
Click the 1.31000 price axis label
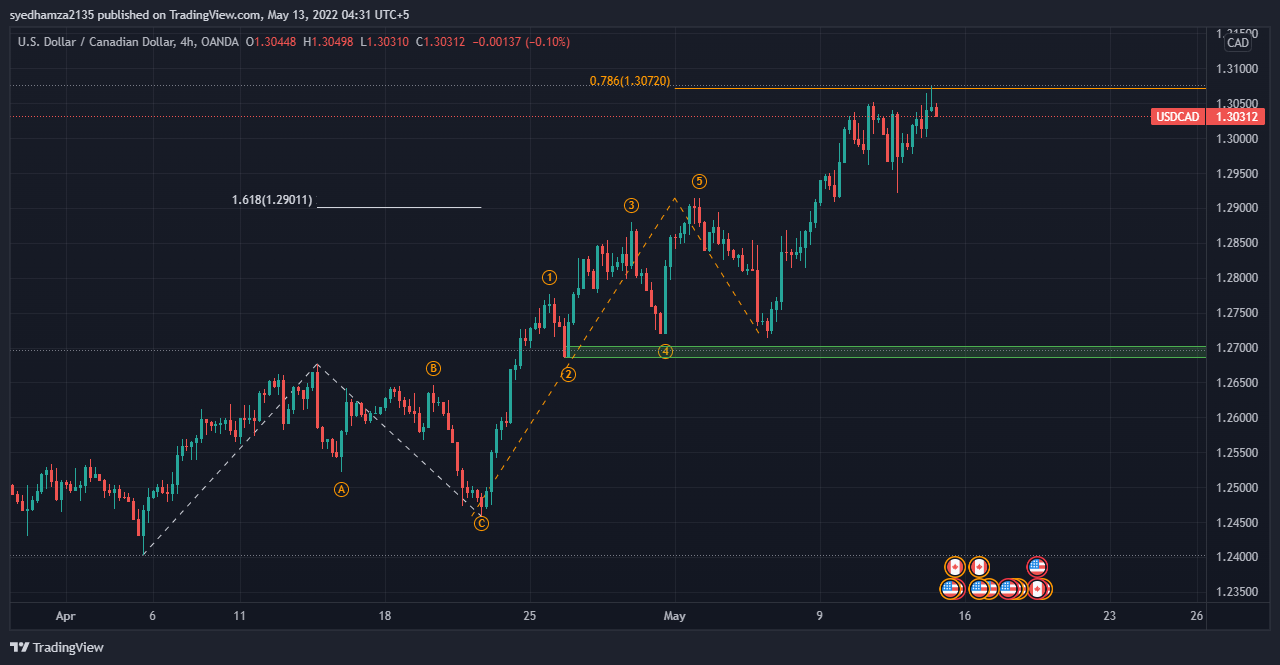point(1236,69)
